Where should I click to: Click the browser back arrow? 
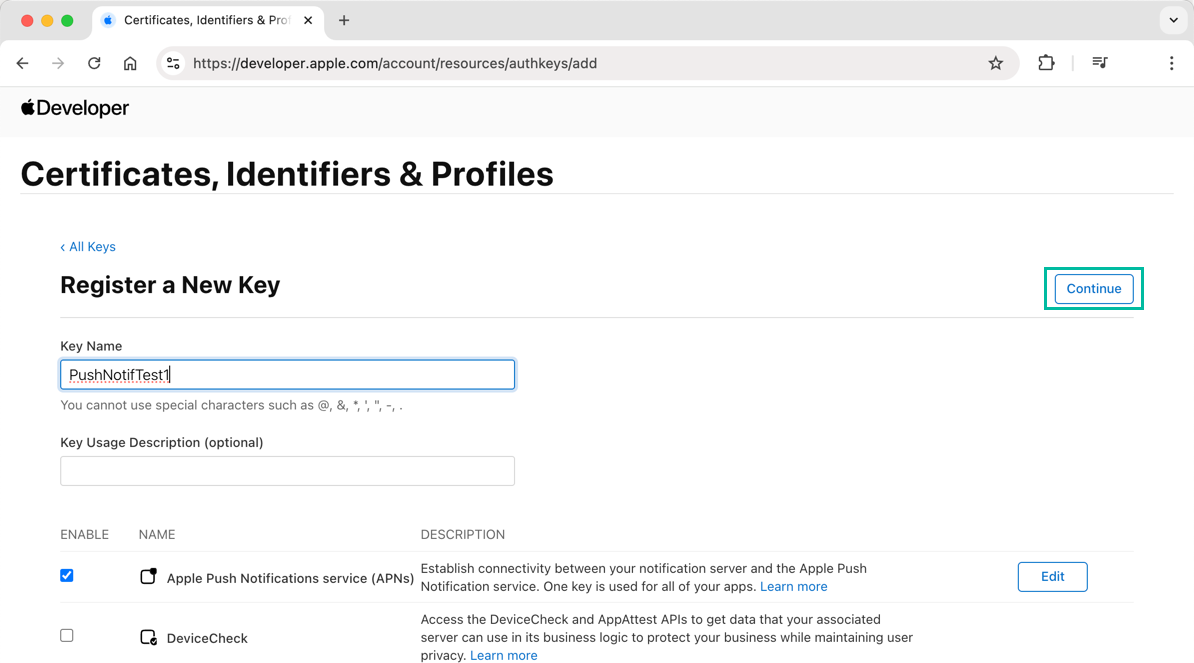coord(23,63)
